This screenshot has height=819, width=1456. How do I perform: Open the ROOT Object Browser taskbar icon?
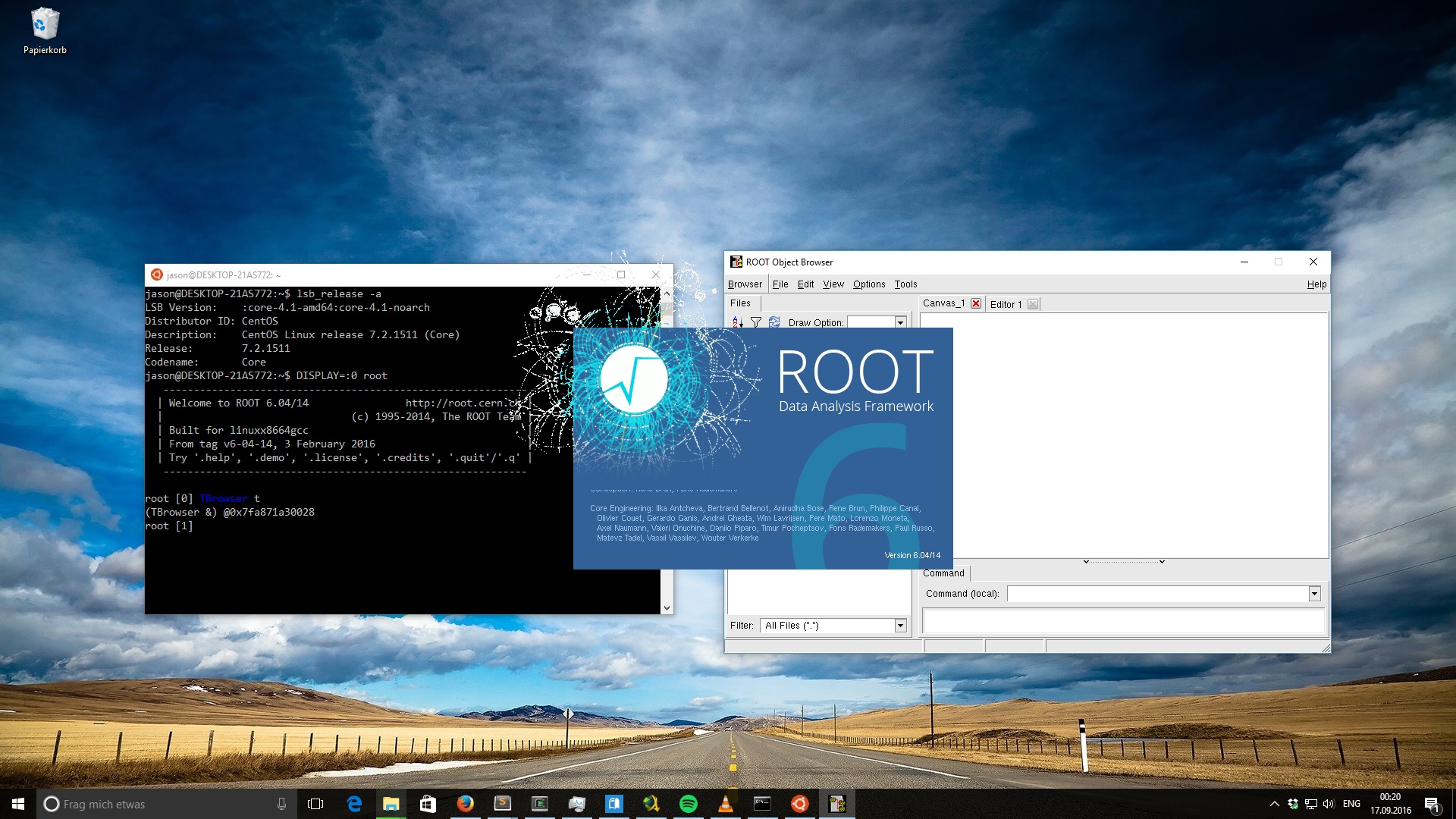[839, 804]
